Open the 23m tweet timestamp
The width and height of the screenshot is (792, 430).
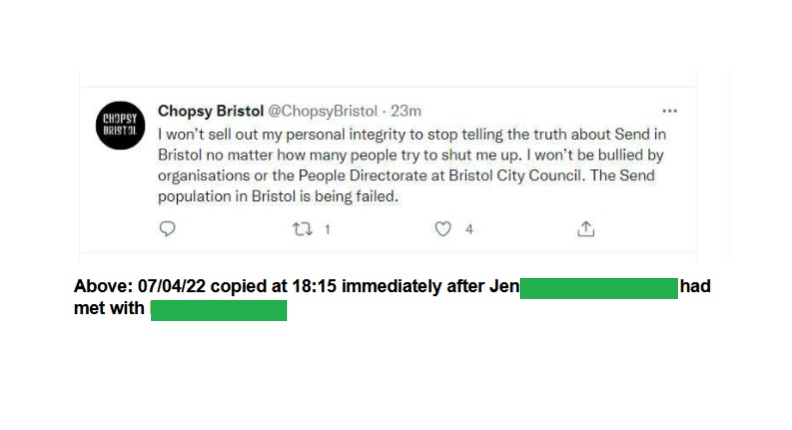[x=406, y=110]
